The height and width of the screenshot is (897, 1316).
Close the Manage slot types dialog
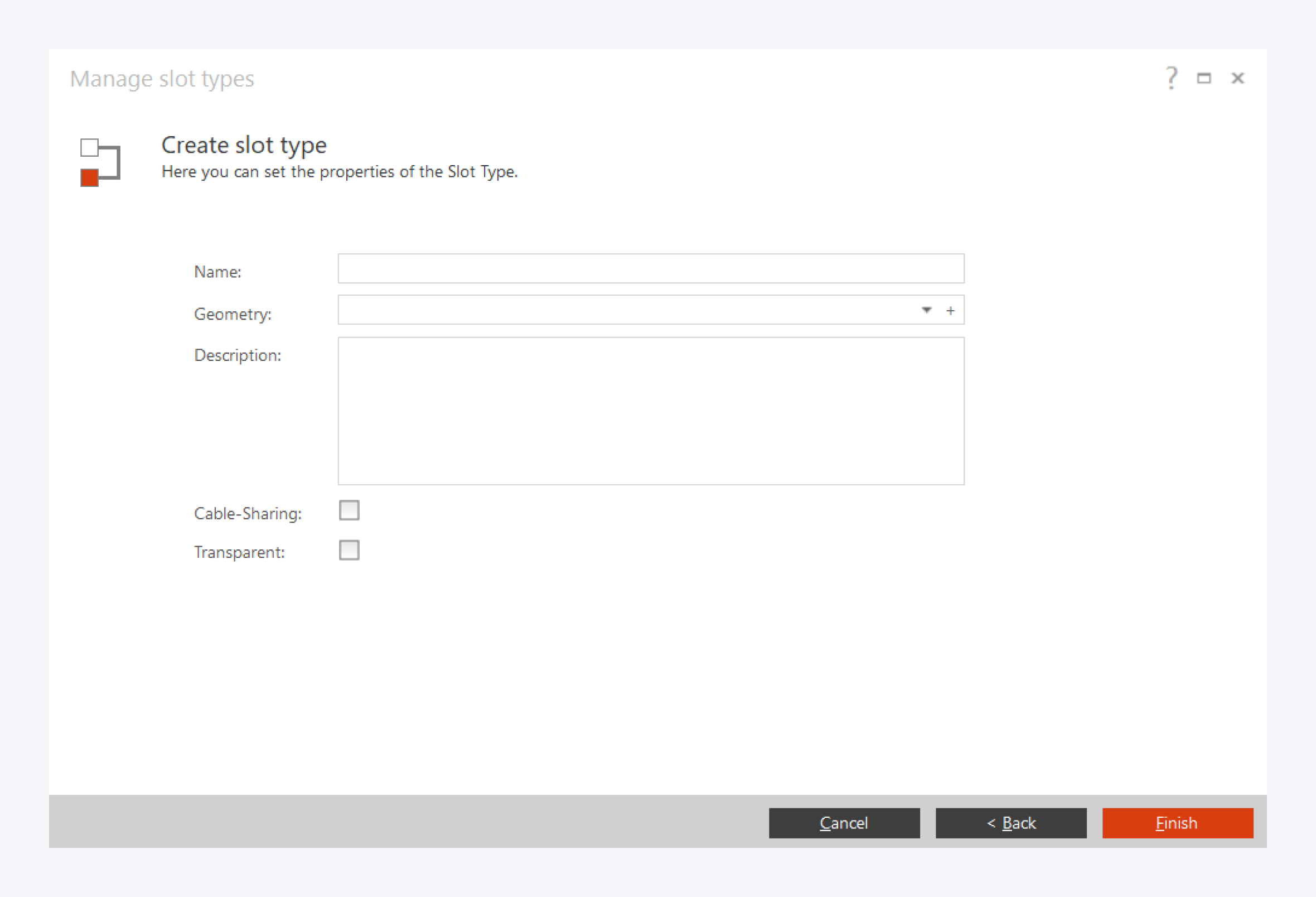click(1238, 78)
